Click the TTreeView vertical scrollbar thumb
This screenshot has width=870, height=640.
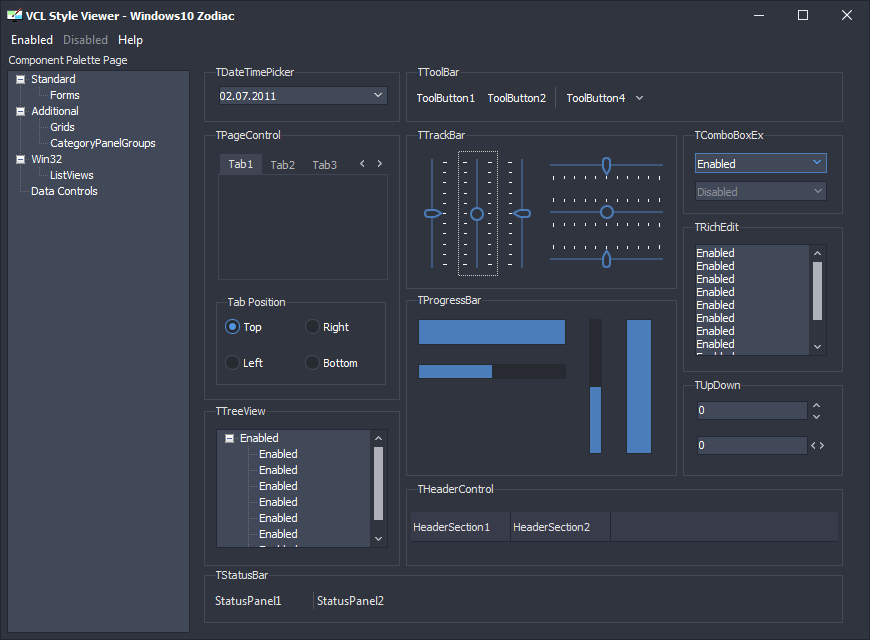click(x=378, y=483)
